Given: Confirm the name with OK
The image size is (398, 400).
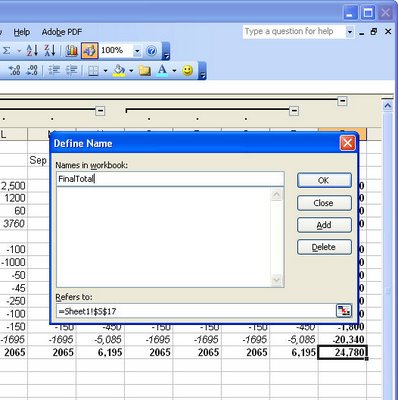Looking at the screenshot, I should point(324,180).
